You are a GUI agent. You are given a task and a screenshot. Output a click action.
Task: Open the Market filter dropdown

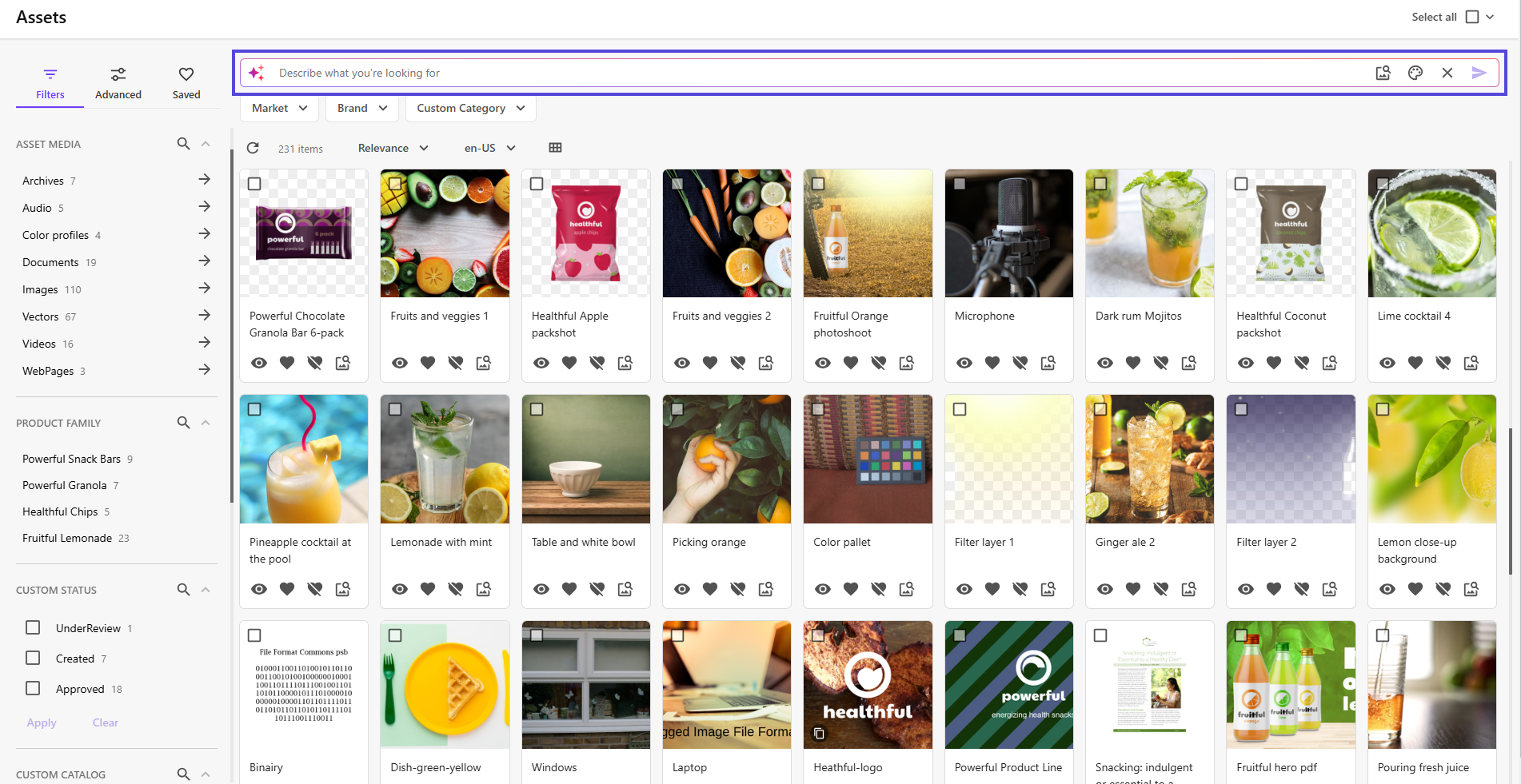279,108
